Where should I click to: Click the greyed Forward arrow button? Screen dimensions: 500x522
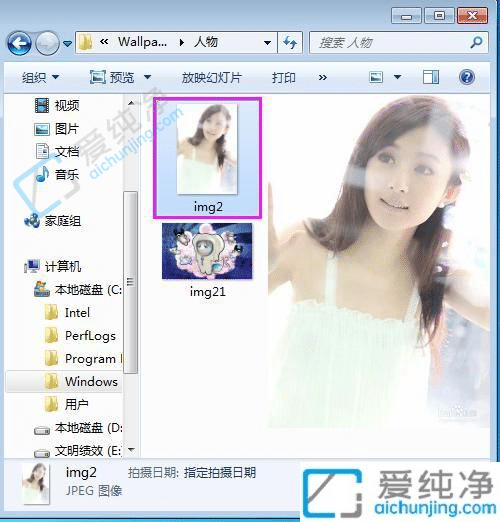pyautogui.click(x=47, y=43)
